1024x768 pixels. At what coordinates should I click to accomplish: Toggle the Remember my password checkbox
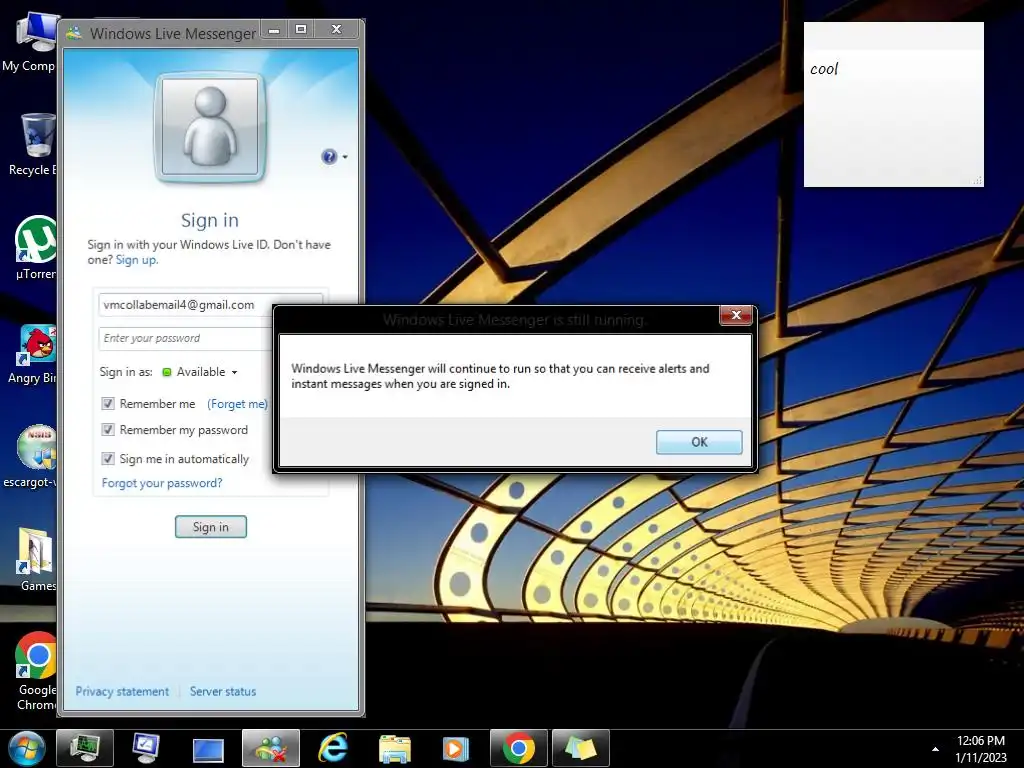[x=108, y=430]
